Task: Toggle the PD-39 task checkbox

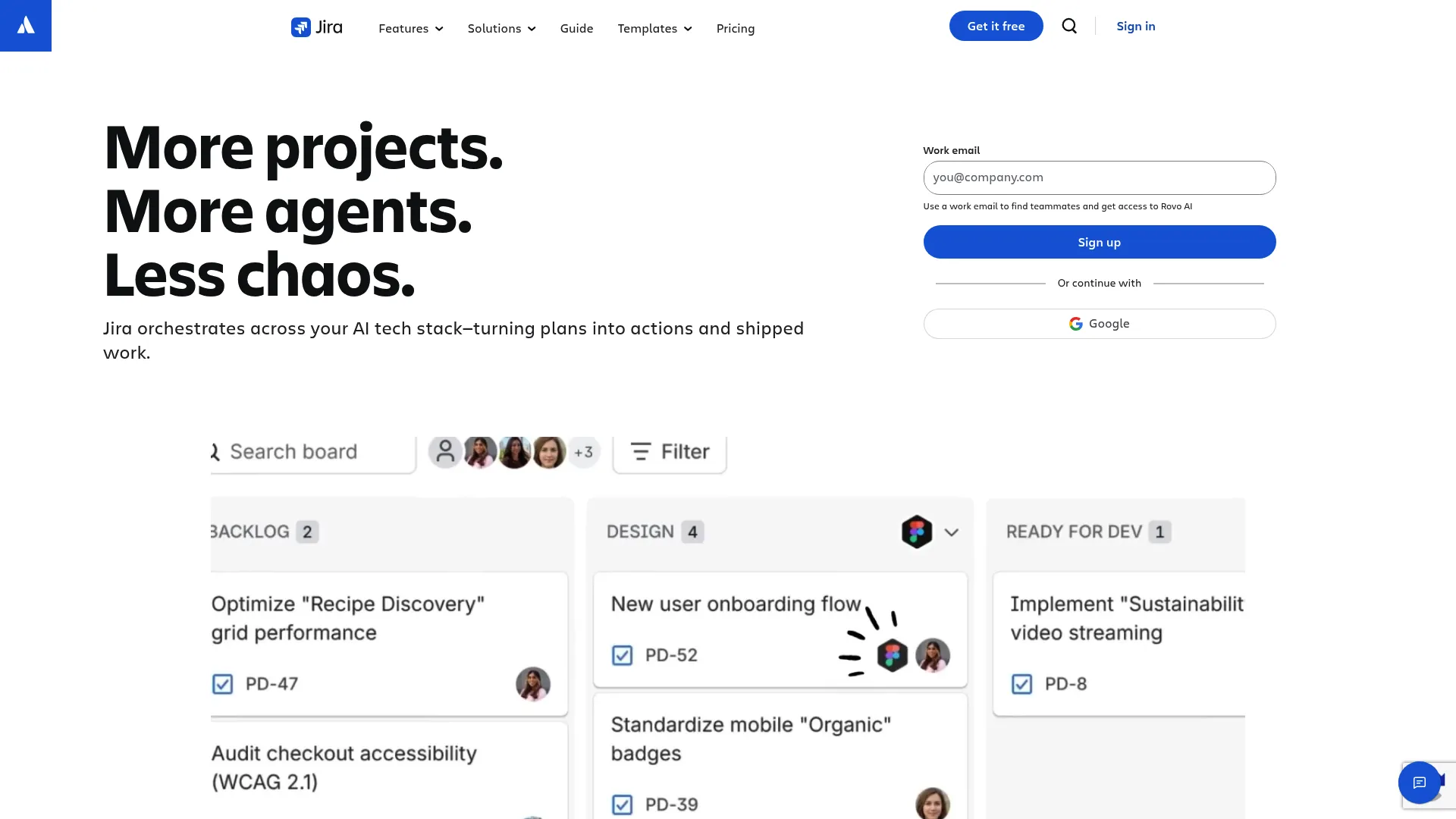Action: coord(623,805)
